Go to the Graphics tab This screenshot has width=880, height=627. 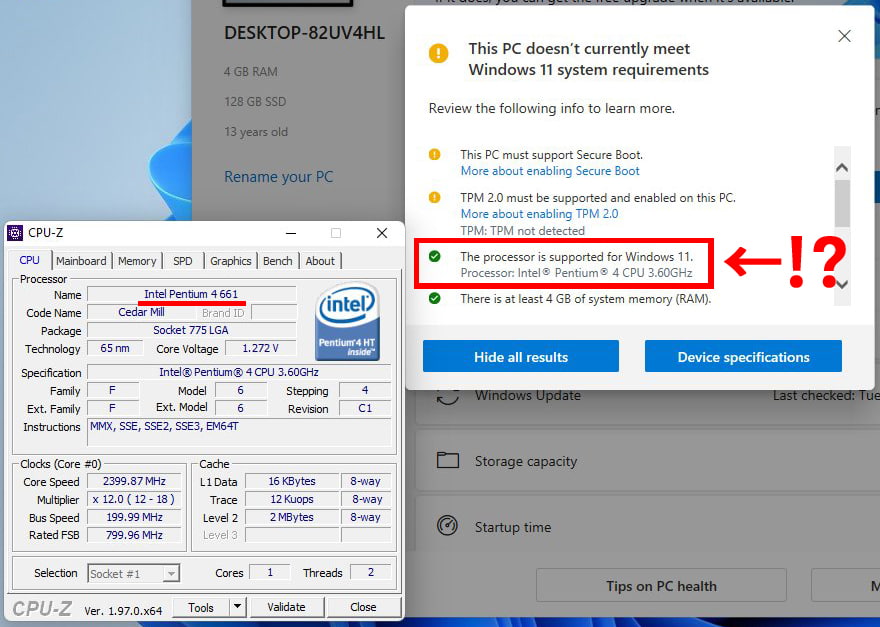(231, 261)
